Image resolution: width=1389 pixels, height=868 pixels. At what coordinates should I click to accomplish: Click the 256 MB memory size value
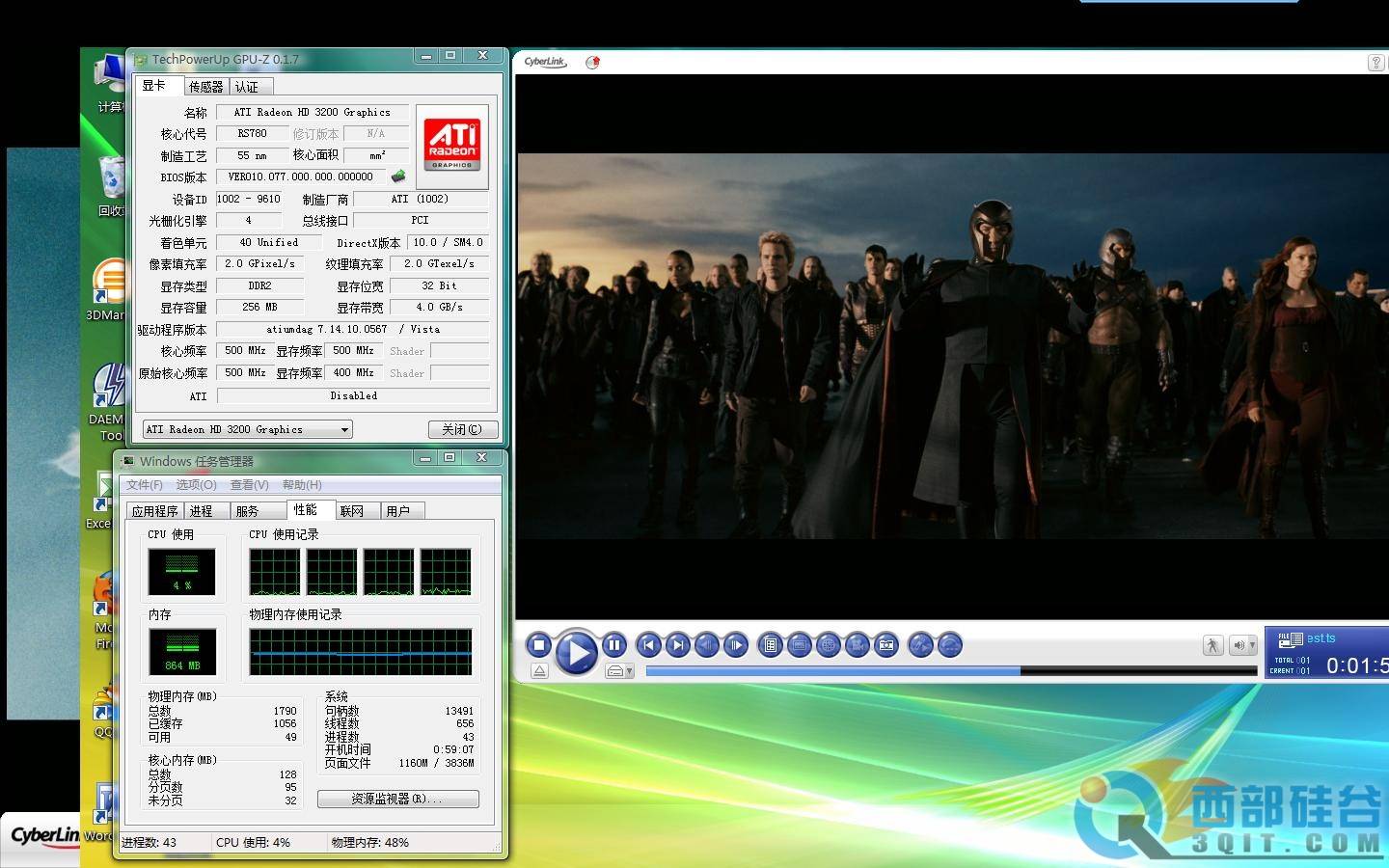click(259, 307)
